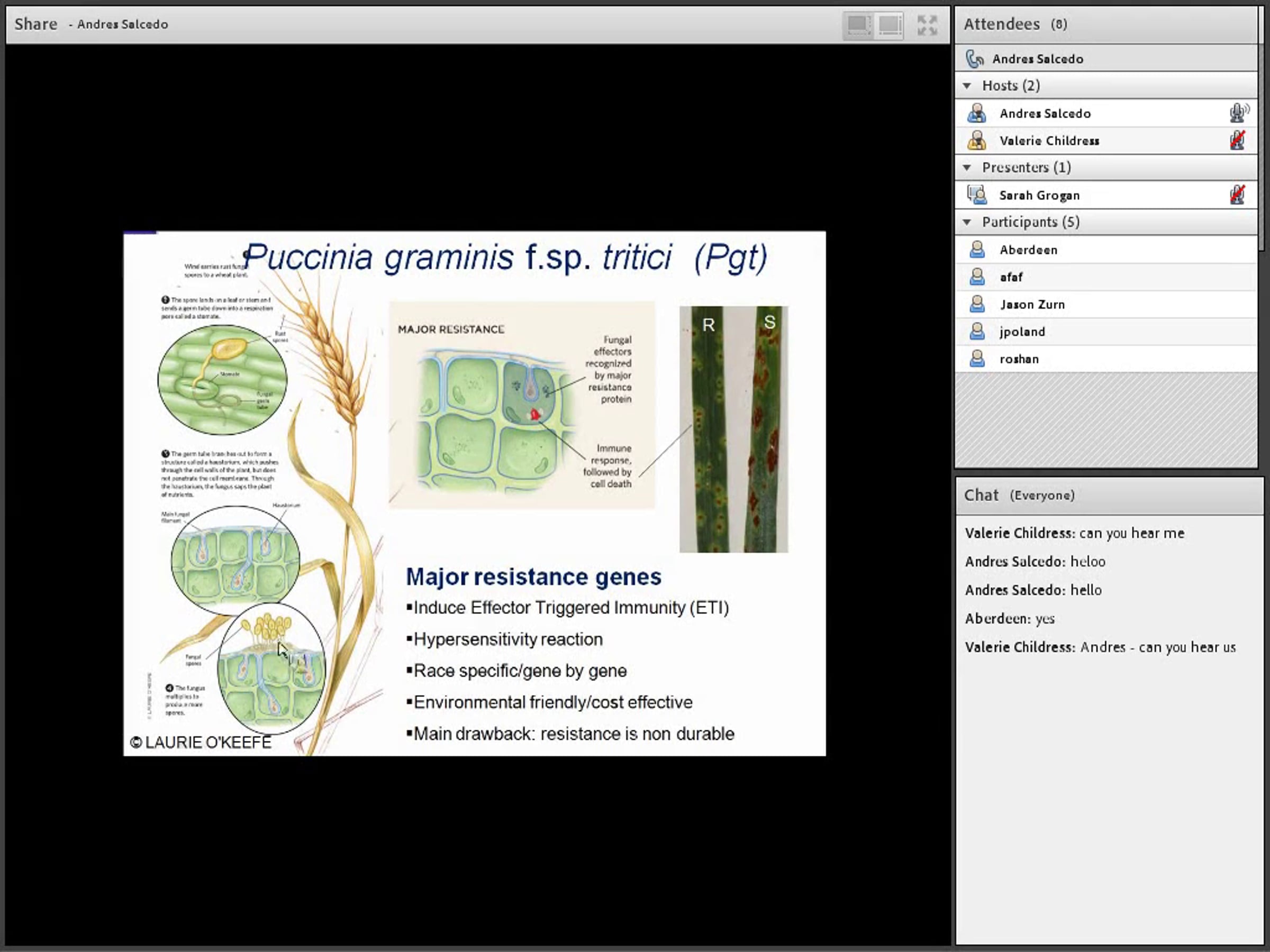Click the major resistance cell diagram image
1270x952 pixels.
coord(522,405)
